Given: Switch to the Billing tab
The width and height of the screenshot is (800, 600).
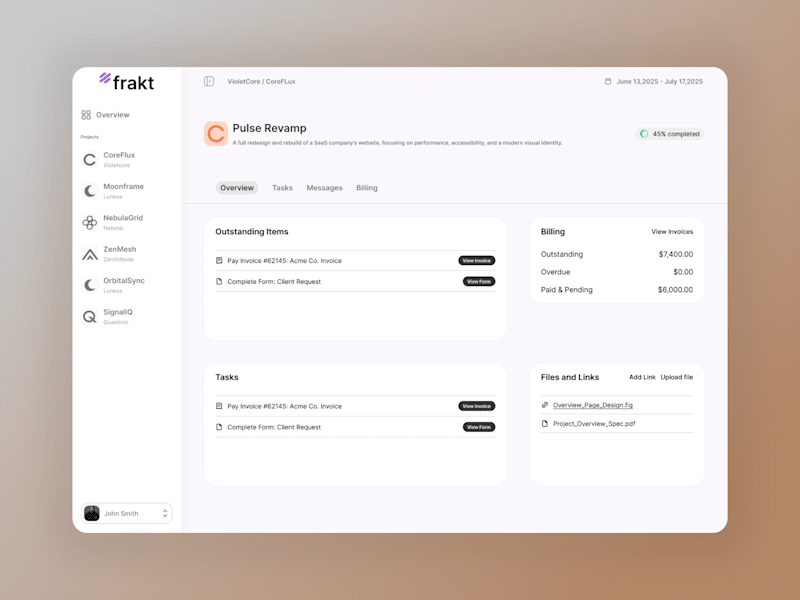Looking at the screenshot, I should 367,188.
